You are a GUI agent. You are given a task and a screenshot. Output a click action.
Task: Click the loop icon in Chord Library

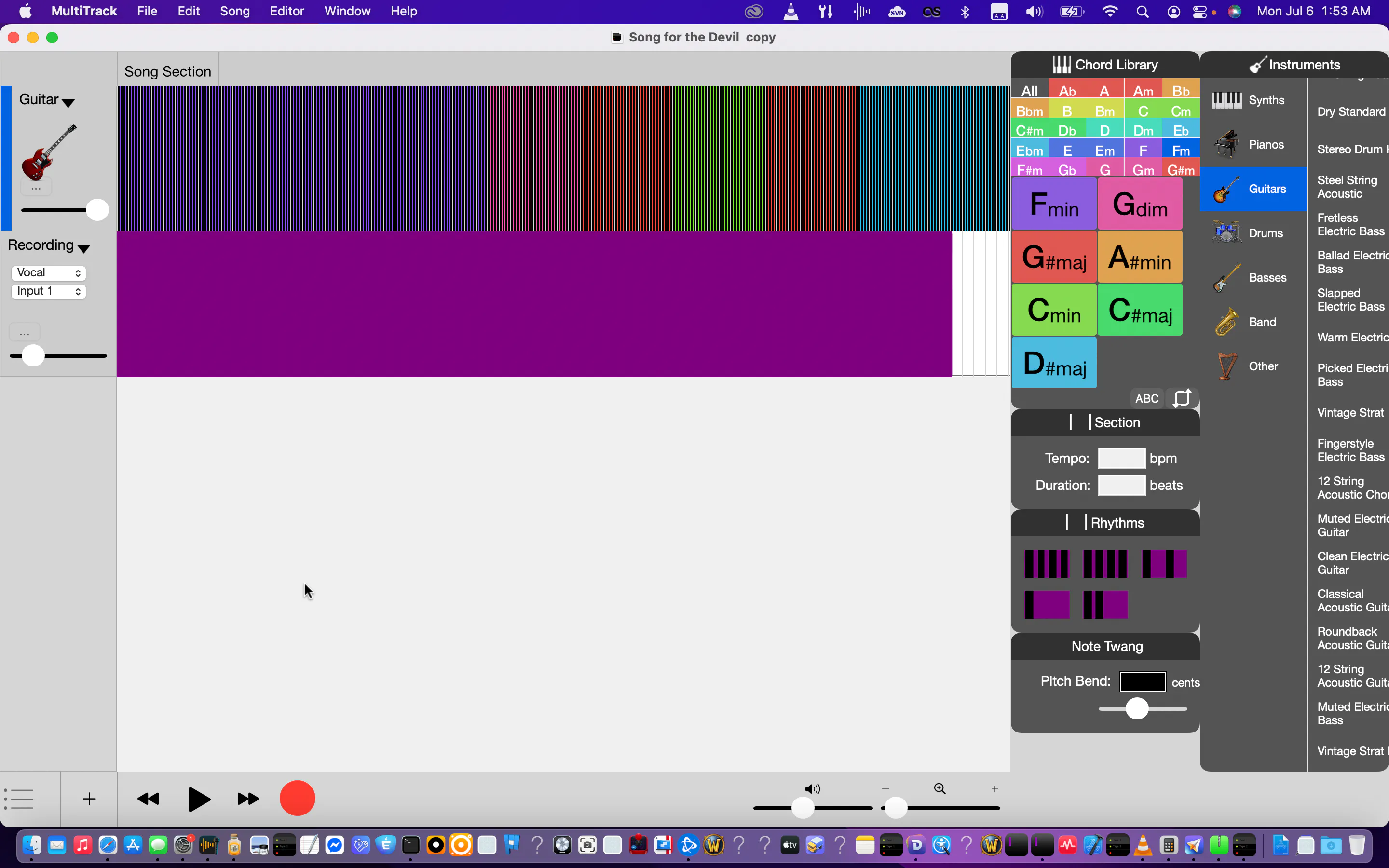pyautogui.click(x=1183, y=398)
